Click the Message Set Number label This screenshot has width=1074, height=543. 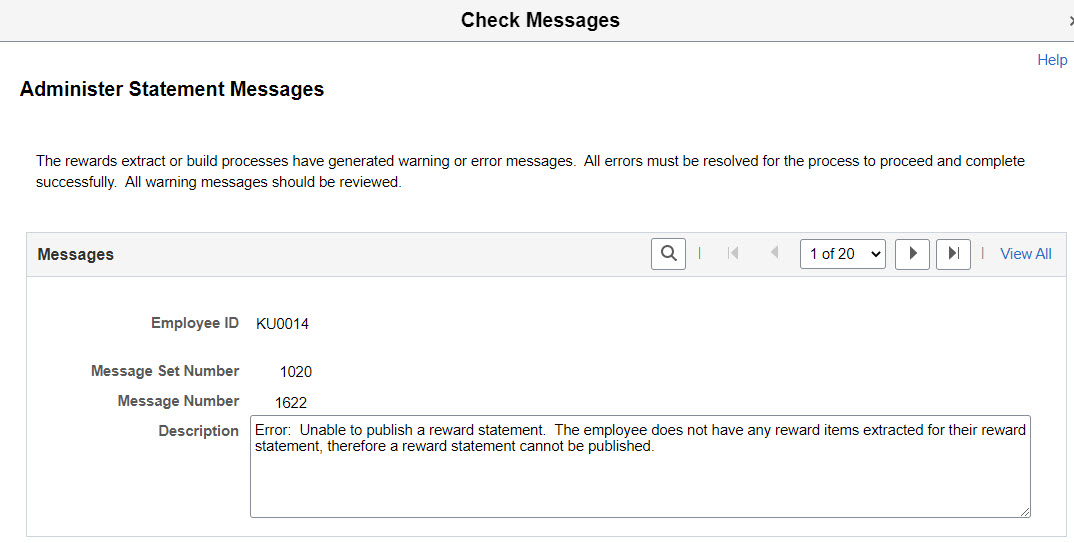click(x=165, y=371)
